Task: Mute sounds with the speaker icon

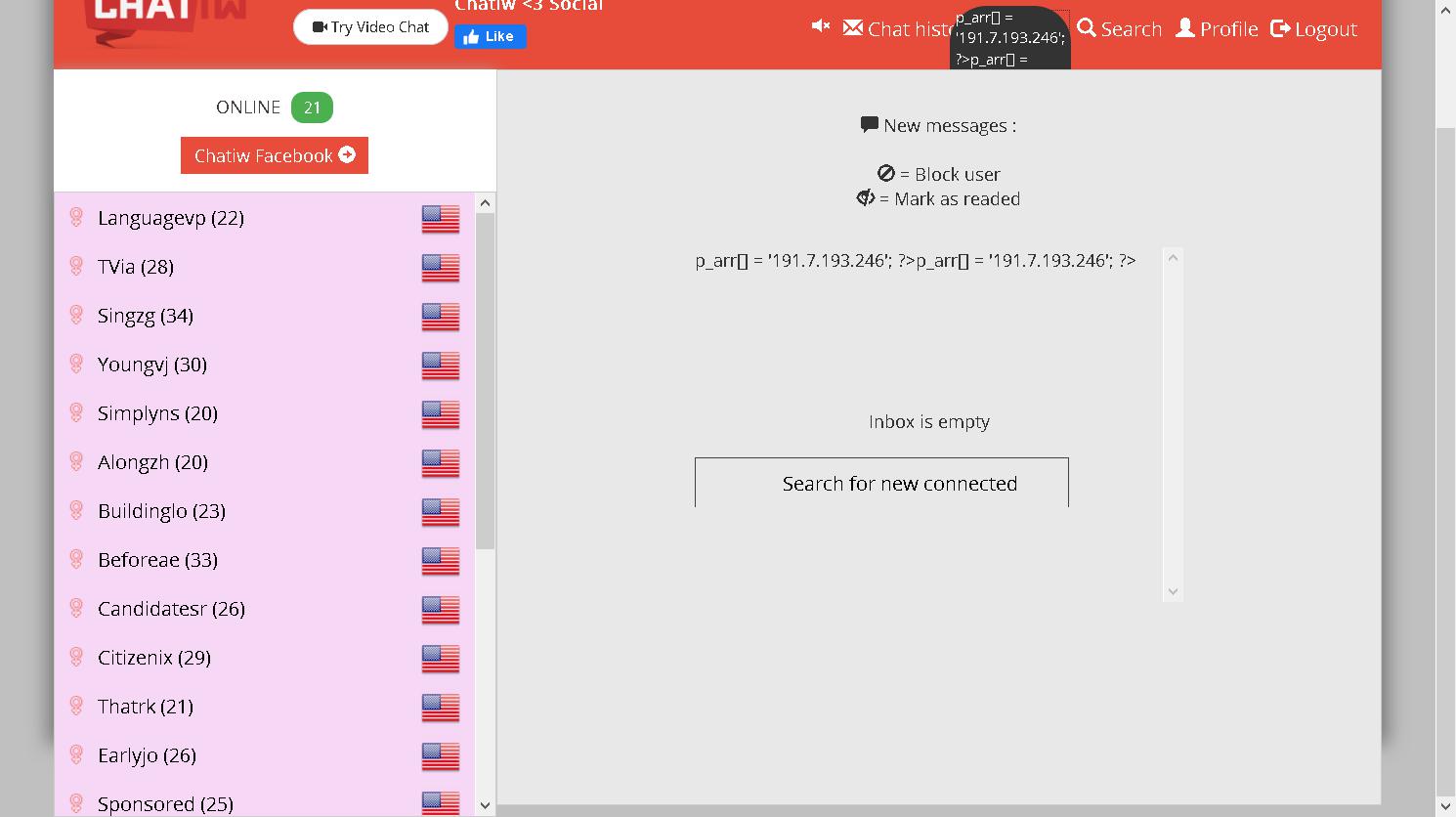Action: (x=820, y=26)
